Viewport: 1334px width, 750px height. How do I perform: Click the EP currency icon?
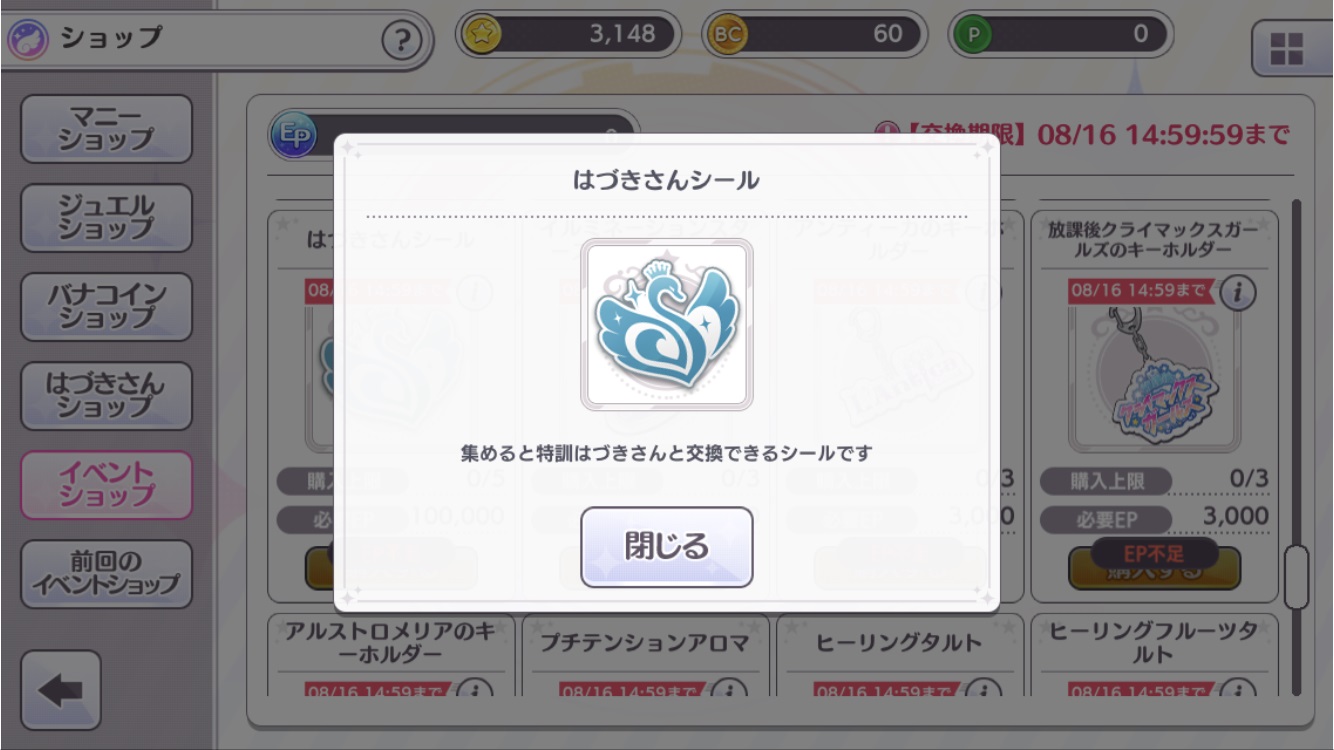coord(292,135)
